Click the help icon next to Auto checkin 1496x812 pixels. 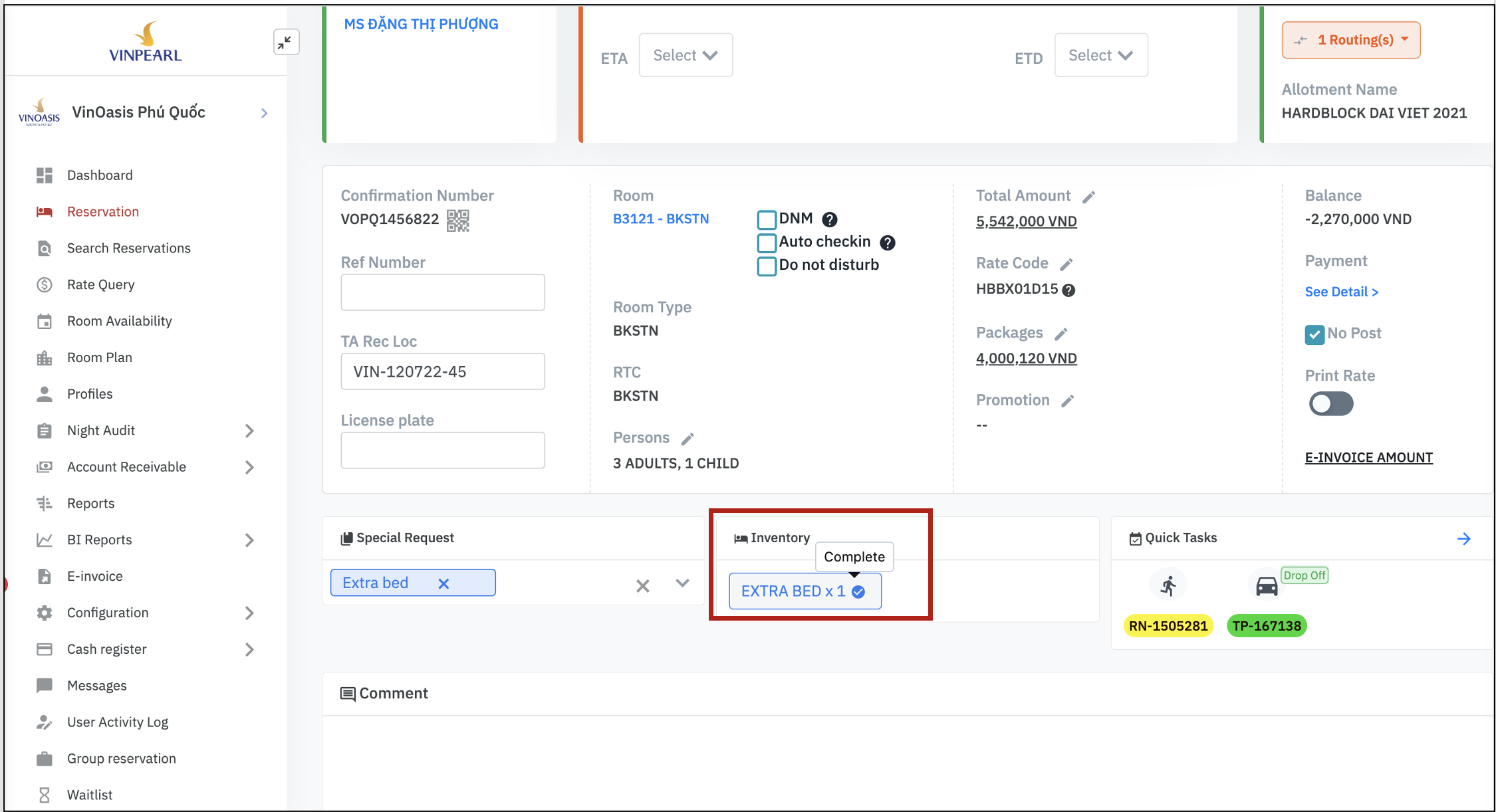[888, 243]
